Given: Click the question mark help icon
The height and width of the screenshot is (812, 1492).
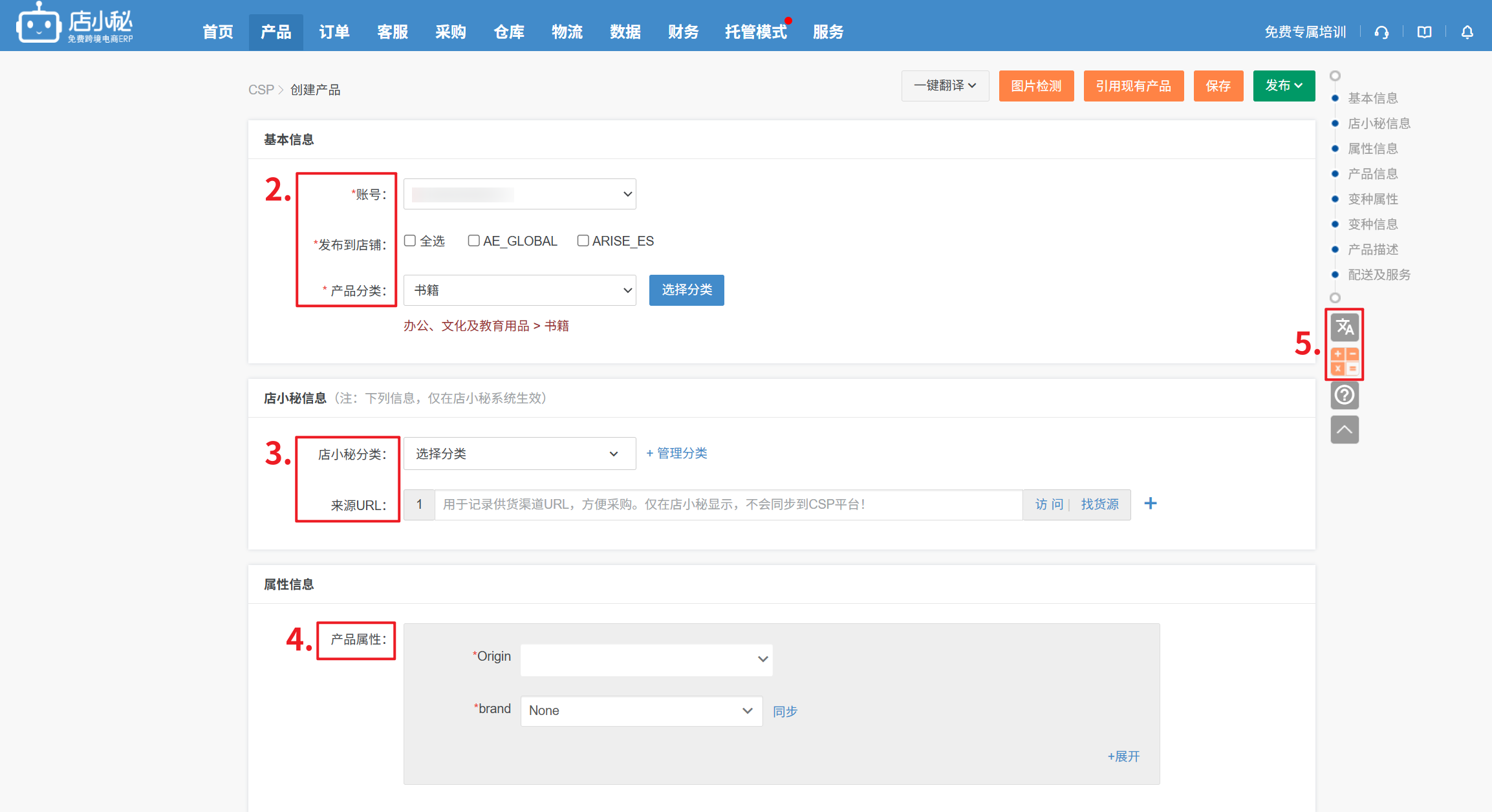Looking at the screenshot, I should pos(1345,395).
